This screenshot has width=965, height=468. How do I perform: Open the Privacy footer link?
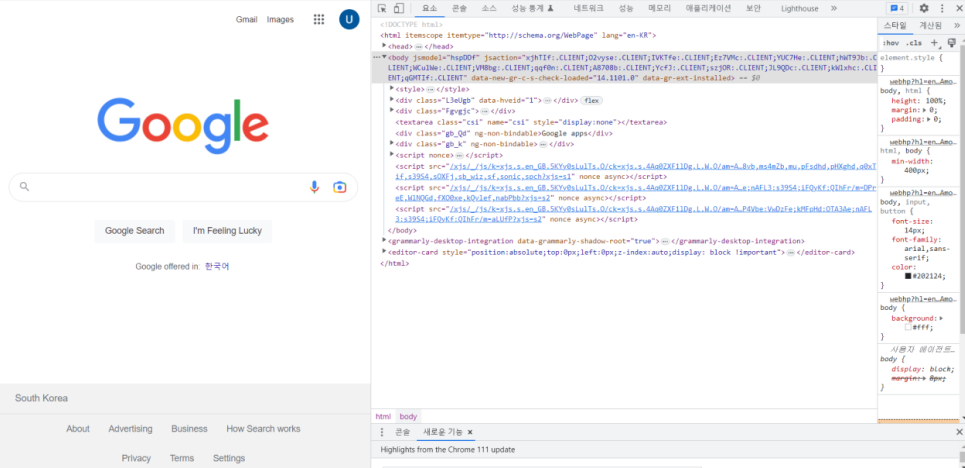click(x=136, y=458)
